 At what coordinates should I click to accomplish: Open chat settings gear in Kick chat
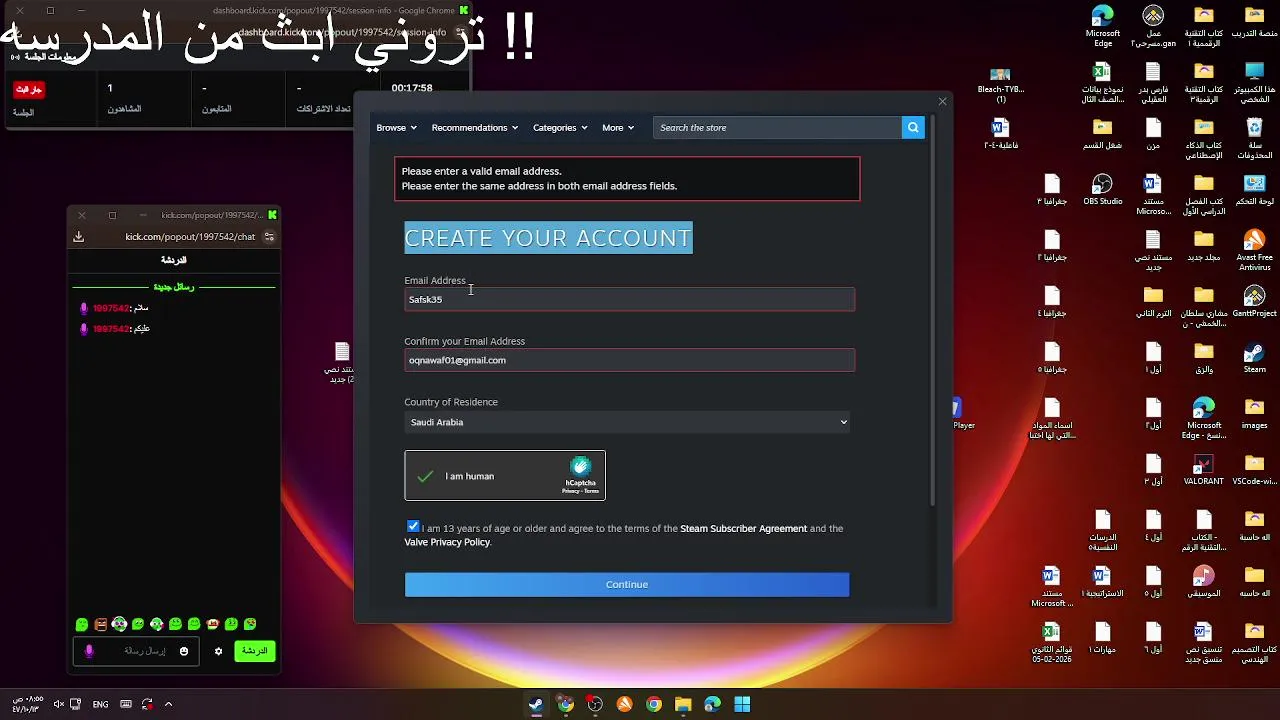click(x=218, y=651)
